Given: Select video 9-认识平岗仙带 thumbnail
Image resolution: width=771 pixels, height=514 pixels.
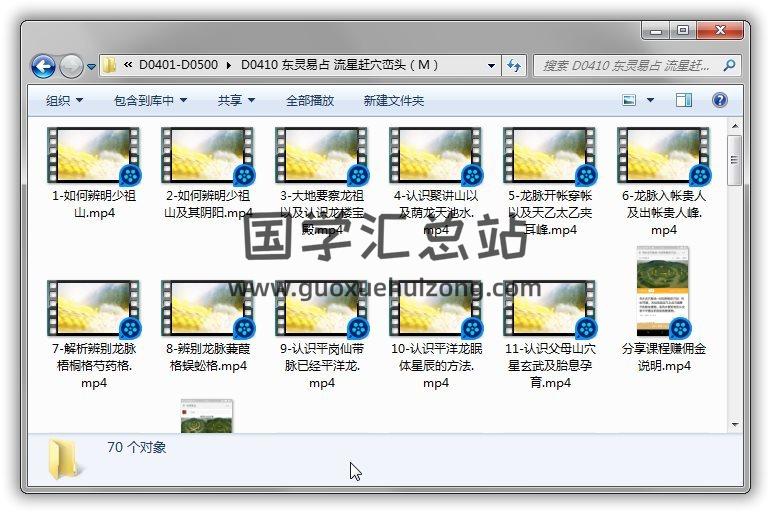Looking at the screenshot, I should (x=322, y=308).
